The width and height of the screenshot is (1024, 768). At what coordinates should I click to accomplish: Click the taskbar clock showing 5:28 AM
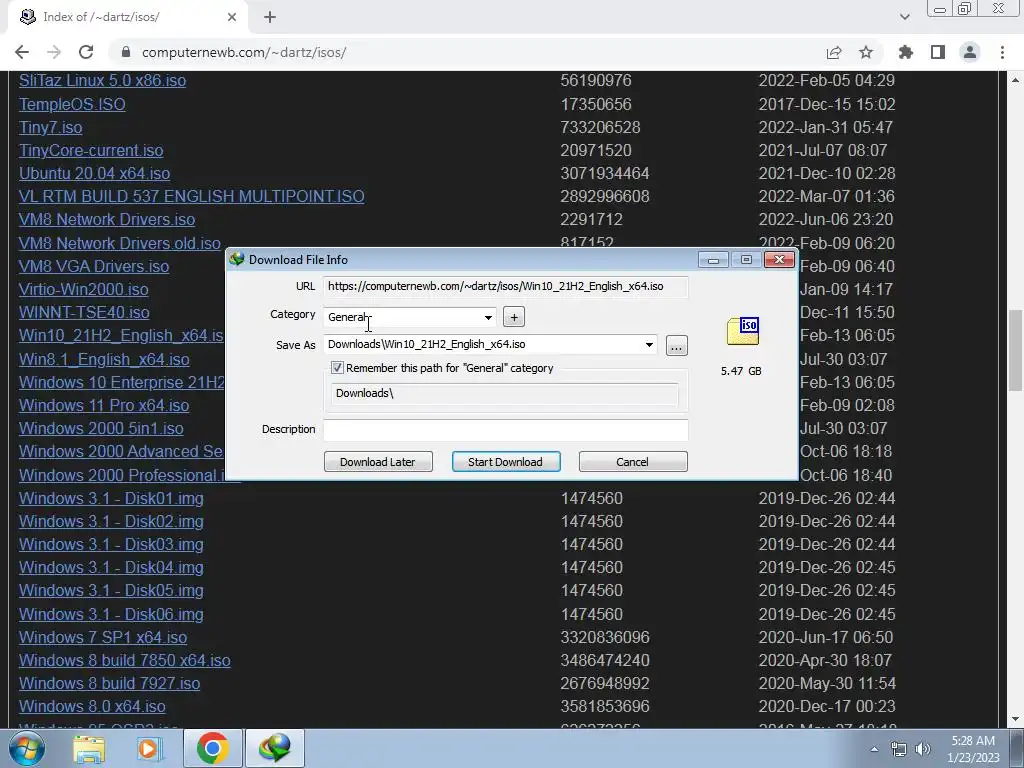coord(973,749)
